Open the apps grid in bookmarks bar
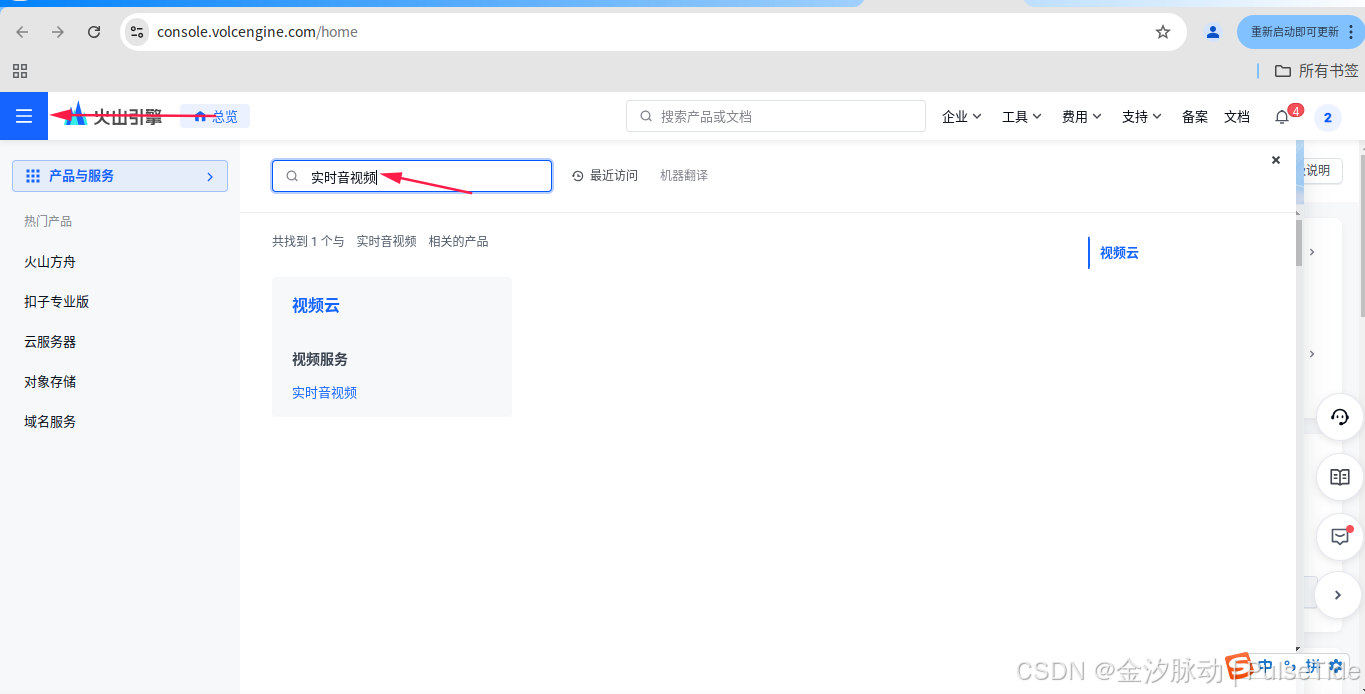 [x=20, y=71]
